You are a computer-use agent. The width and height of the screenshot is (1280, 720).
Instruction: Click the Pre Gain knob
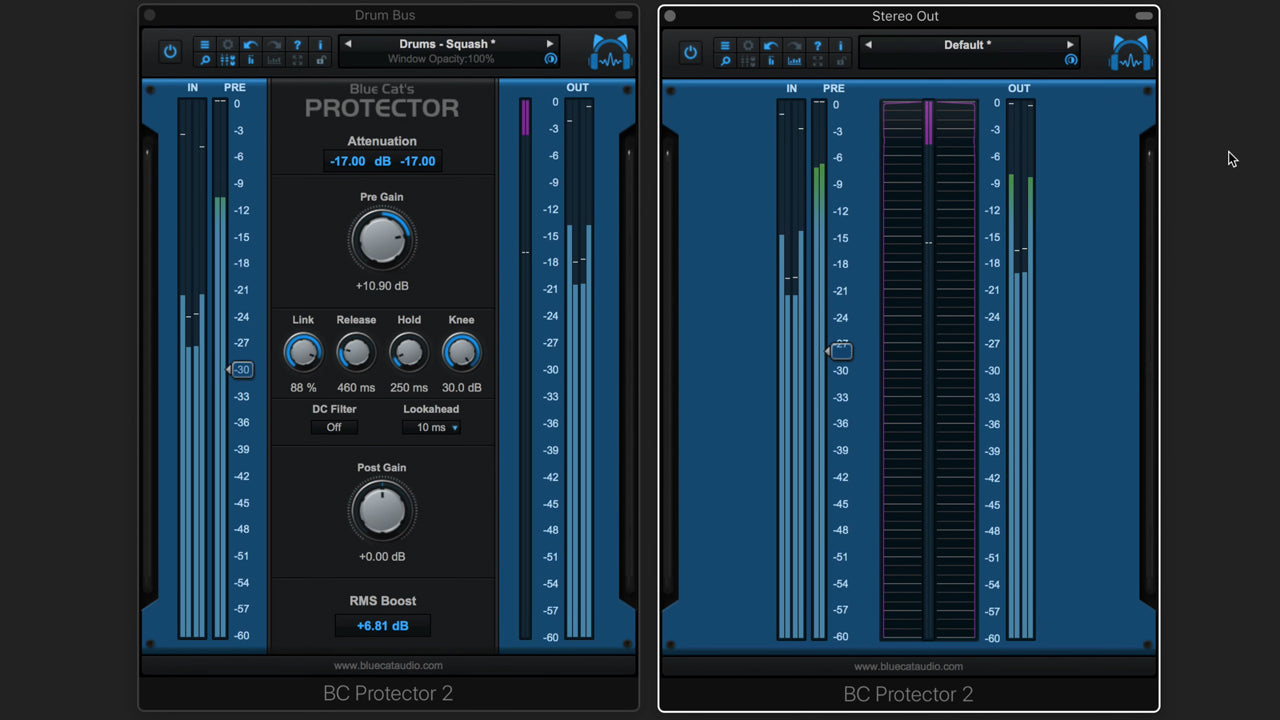click(382, 240)
